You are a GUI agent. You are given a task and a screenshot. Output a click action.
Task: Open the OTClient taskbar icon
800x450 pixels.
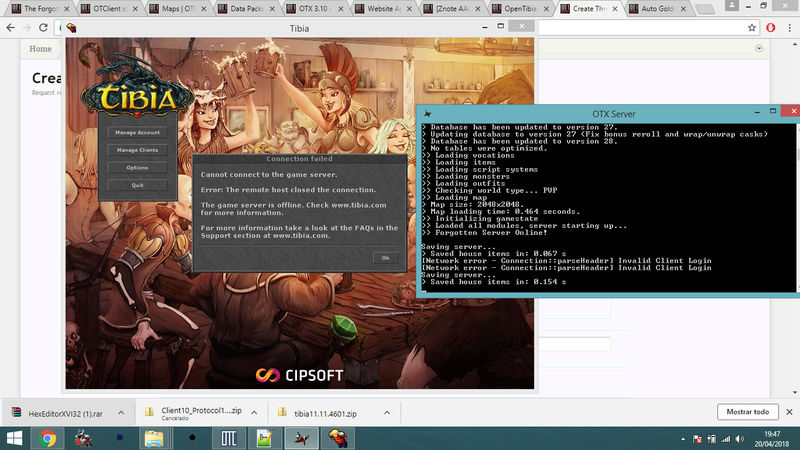click(x=229, y=438)
